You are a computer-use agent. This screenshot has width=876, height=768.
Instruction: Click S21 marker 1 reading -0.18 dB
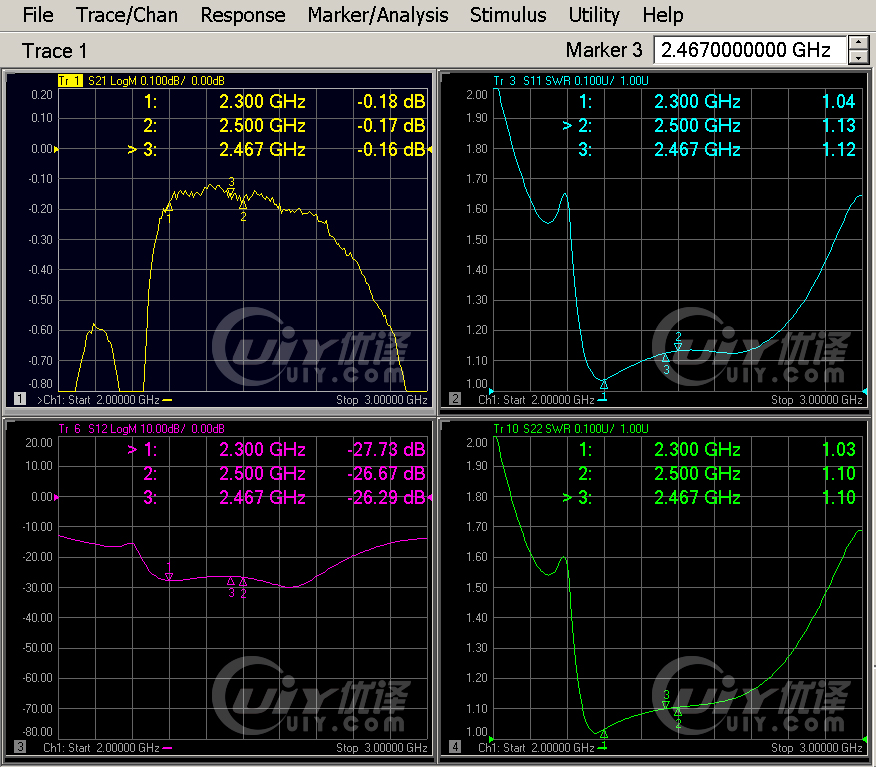[391, 102]
